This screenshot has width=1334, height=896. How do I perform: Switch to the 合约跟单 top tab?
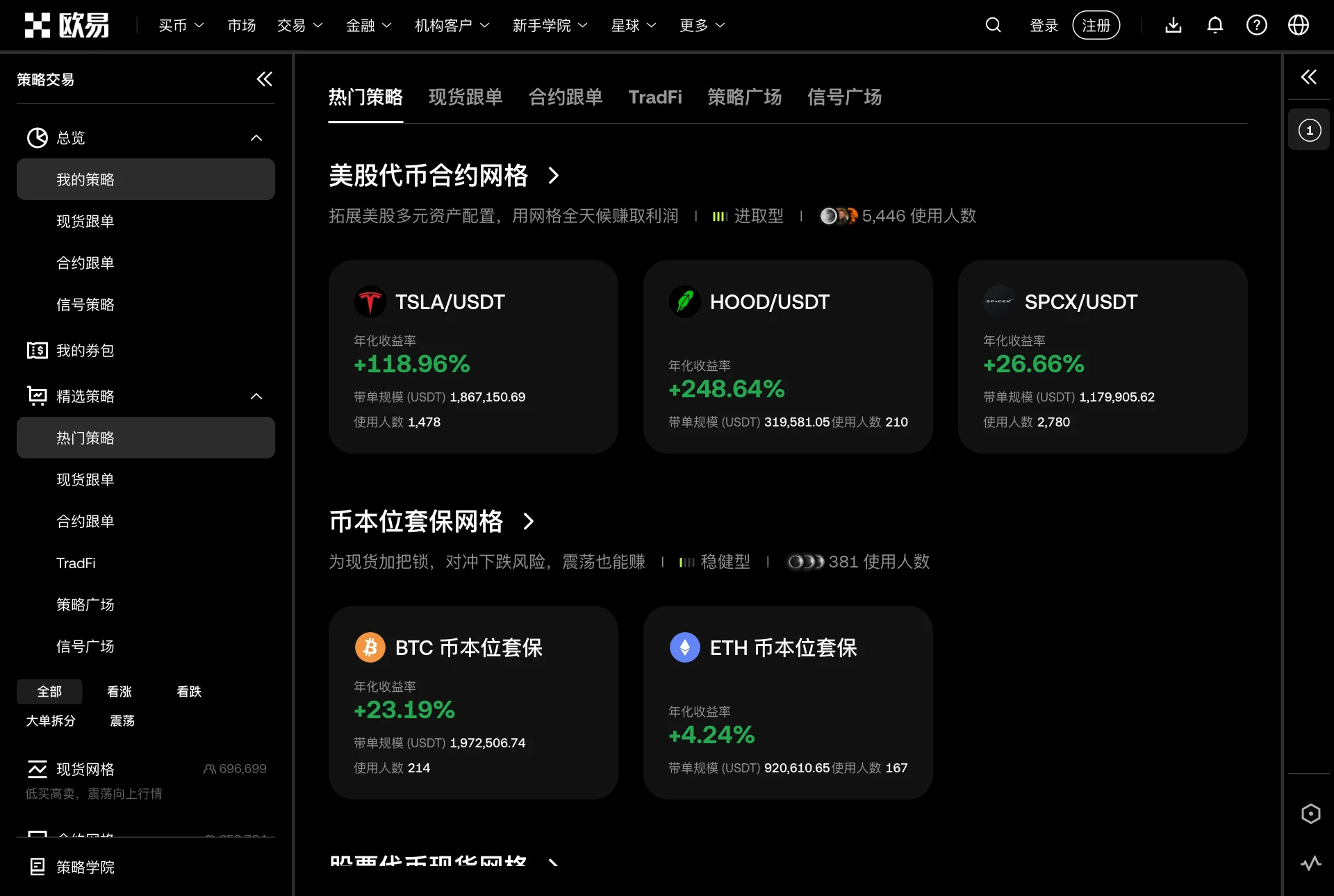click(x=566, y=97)
